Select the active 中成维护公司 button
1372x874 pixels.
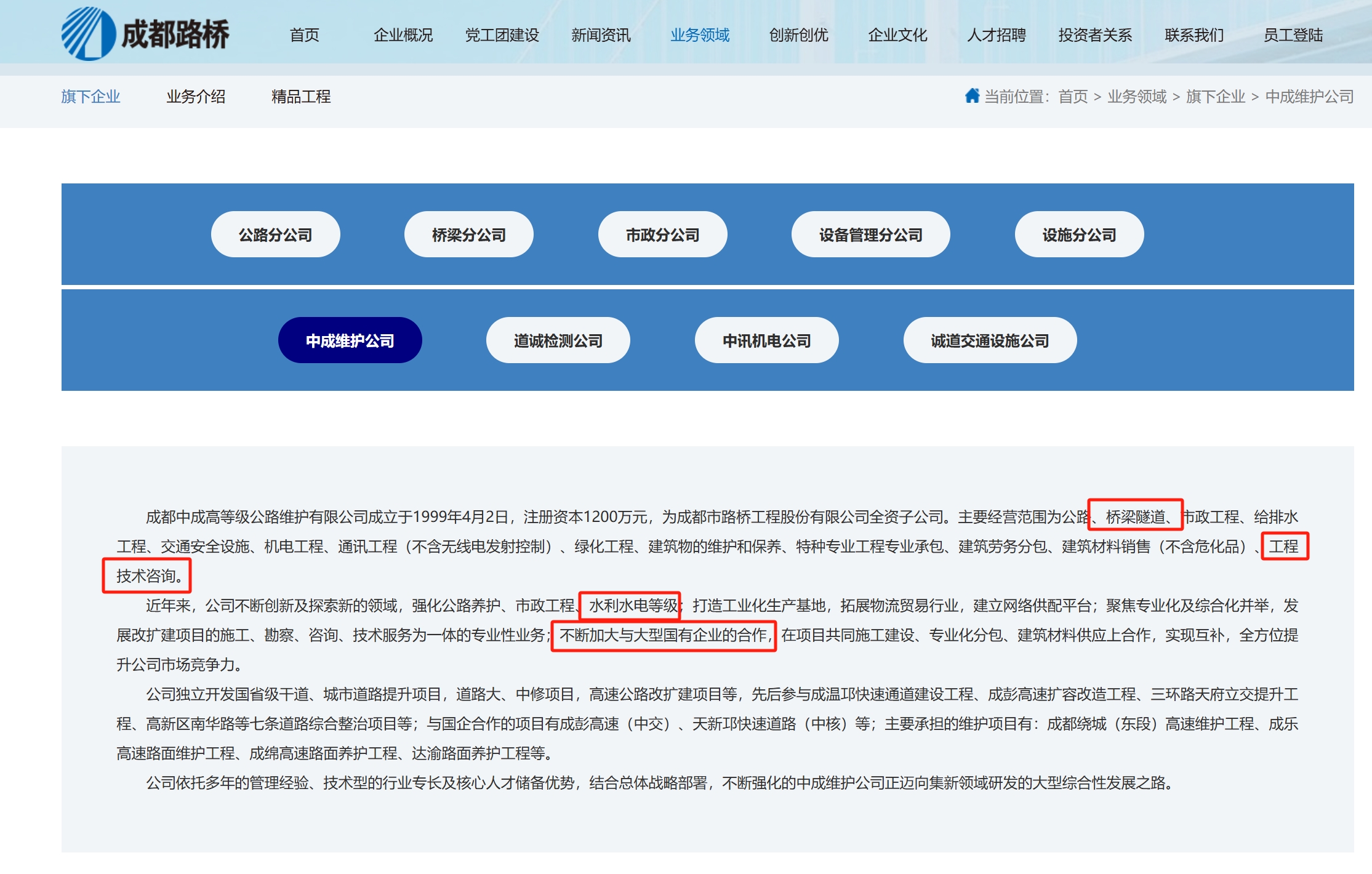pos(350,340)
